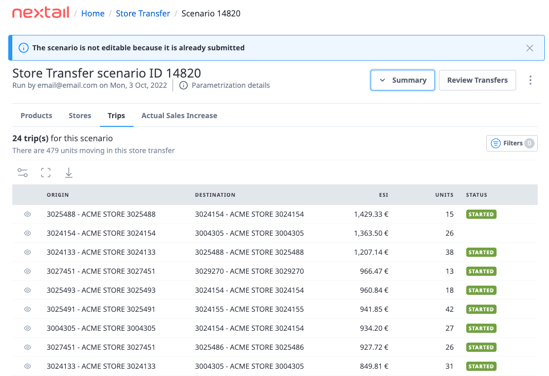The image size is (549, 376).
Task: Click STARTED badge on 1,429.33 € row
Action: [x=481, y=214]
